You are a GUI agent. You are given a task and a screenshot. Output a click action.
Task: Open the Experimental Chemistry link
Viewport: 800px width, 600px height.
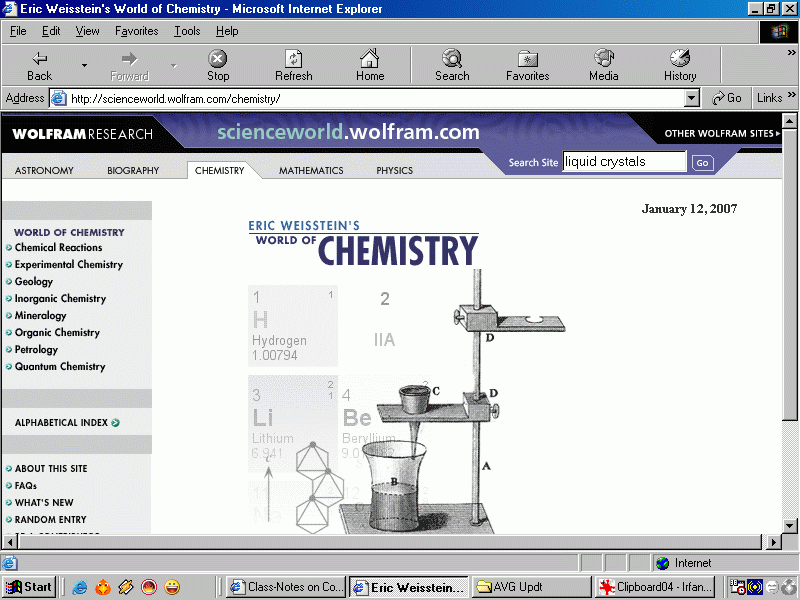click(68, 264)
